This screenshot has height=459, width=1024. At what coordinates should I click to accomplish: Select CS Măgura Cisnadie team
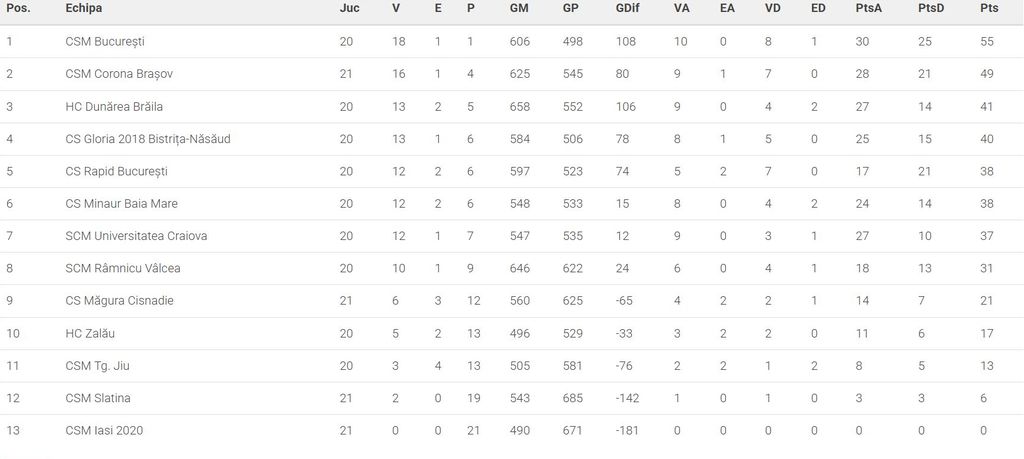[122, 301]
